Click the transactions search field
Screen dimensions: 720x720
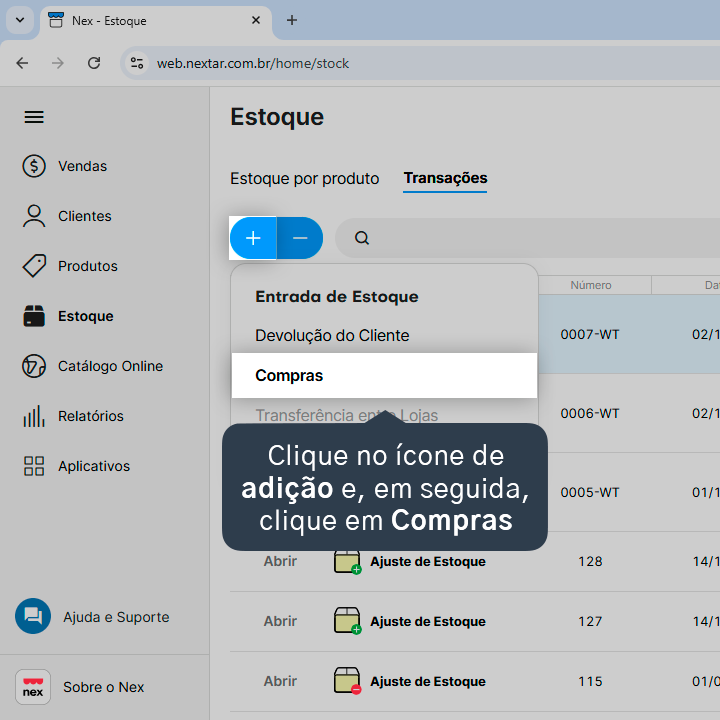[527, 238]
